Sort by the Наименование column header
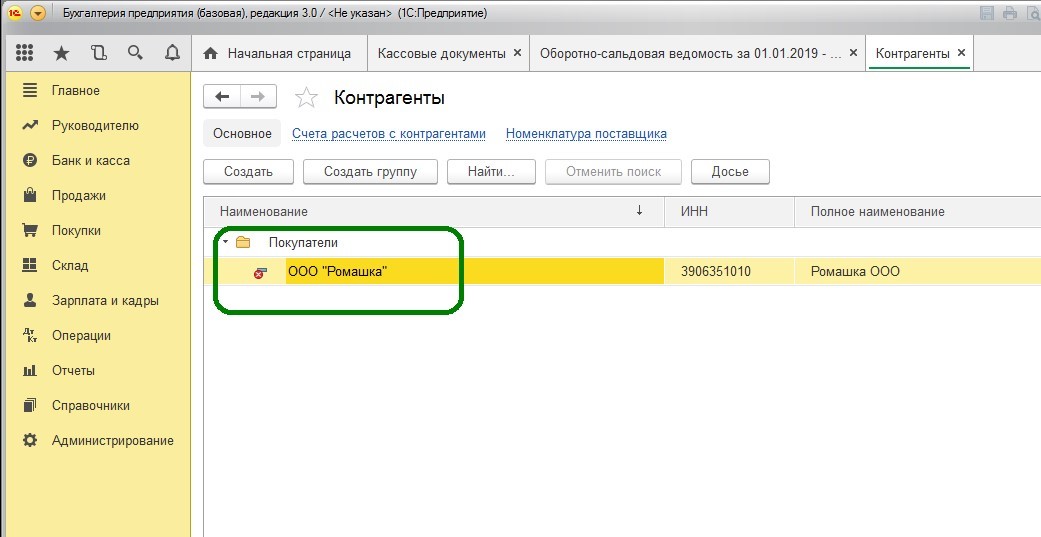The height and width of the screenshot is (537, 1041). point(434,212)
